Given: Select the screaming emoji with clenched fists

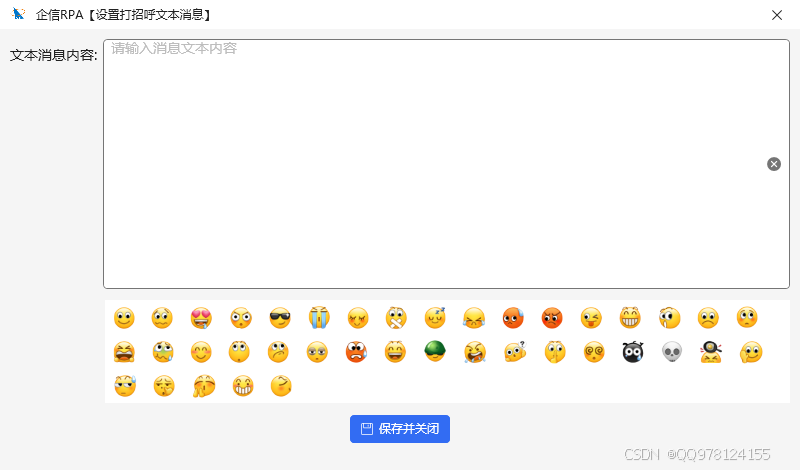Looking at the screenshot, I should tap(124, 352).
